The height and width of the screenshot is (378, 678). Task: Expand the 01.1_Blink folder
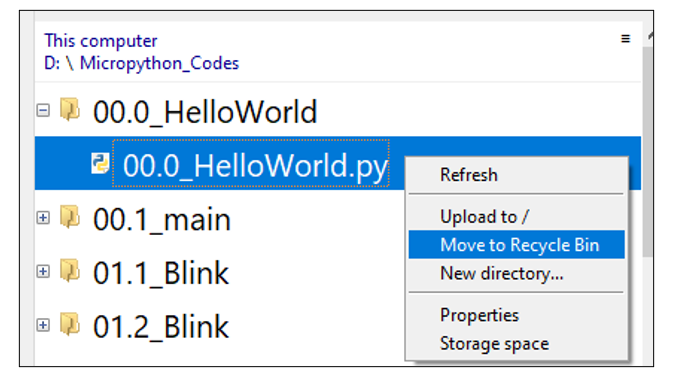pyautogui.click(x=43, y=271)
